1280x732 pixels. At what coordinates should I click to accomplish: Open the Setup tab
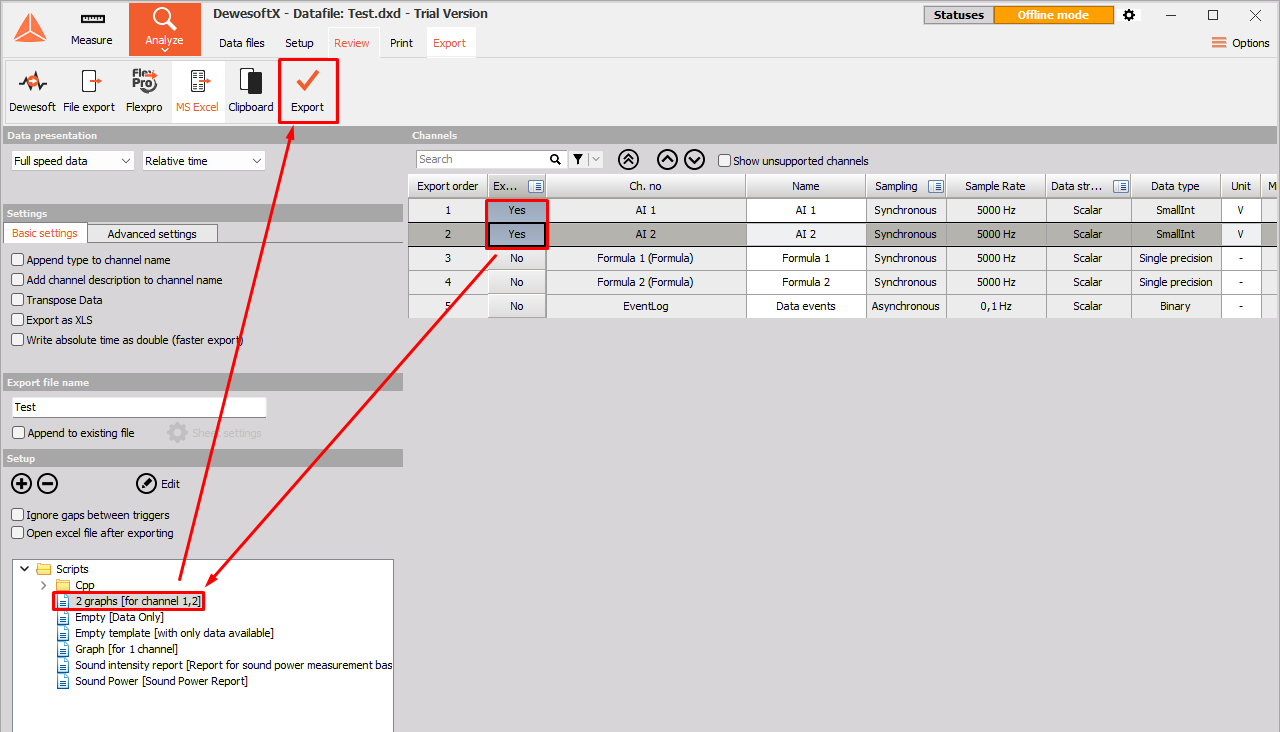tap(299, 43)
